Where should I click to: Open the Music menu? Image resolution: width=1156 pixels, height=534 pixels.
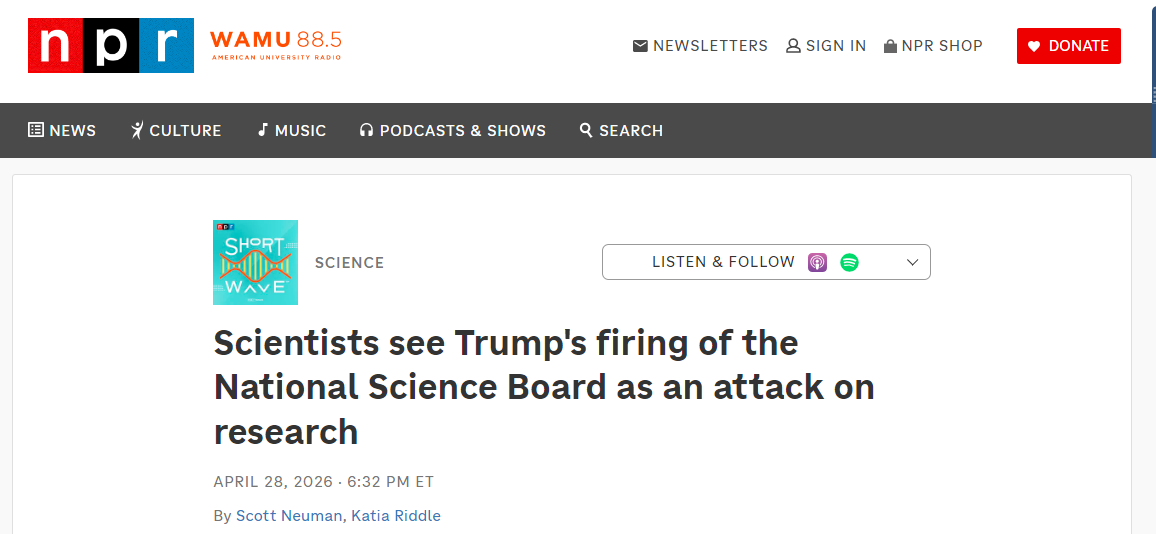pyautogui.click(x=291, y=130)
